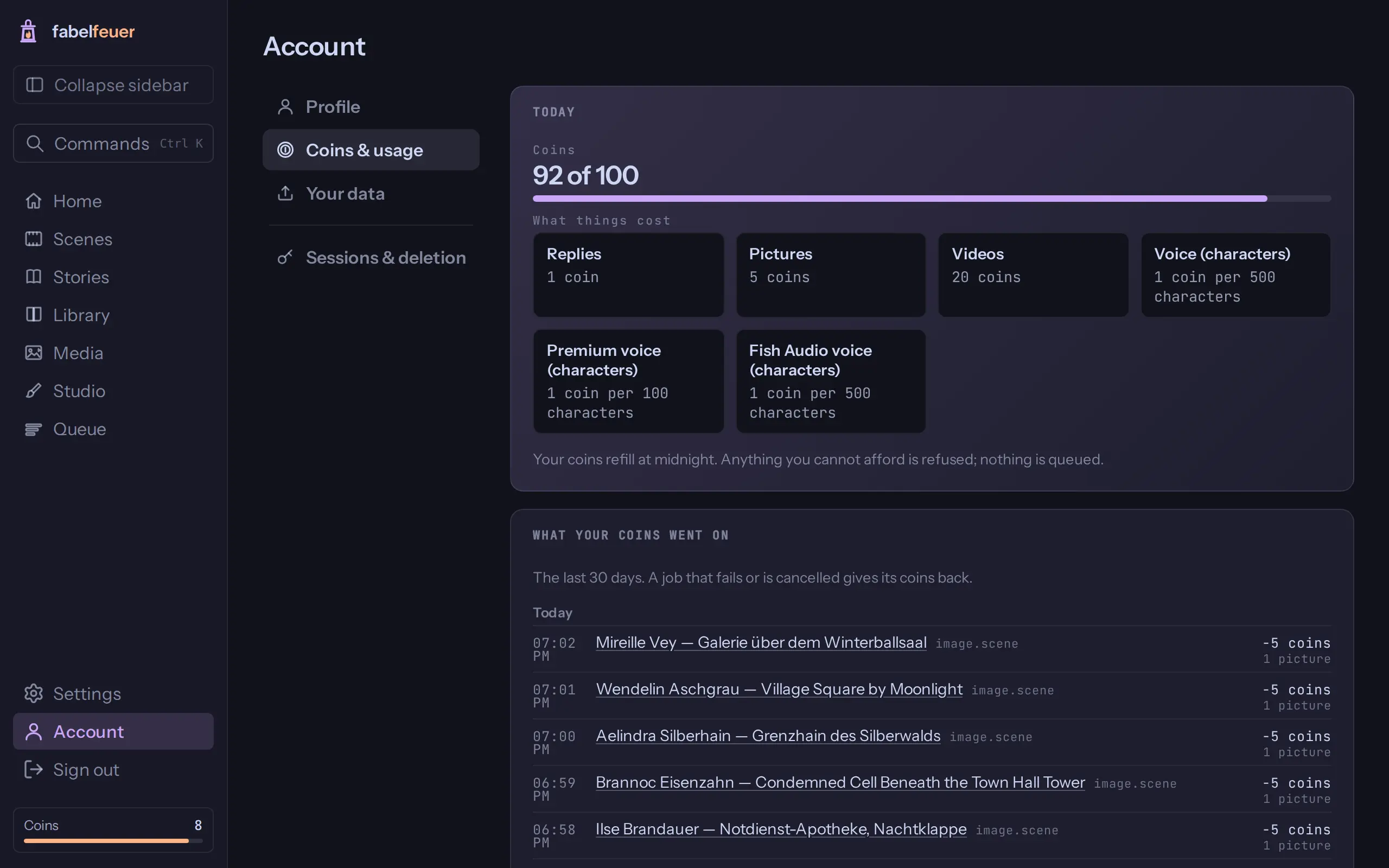Click the Fish Audio voice (characters) card
Image resolution: width=1389 pixels, height=868 pixels.
point(831,381)
